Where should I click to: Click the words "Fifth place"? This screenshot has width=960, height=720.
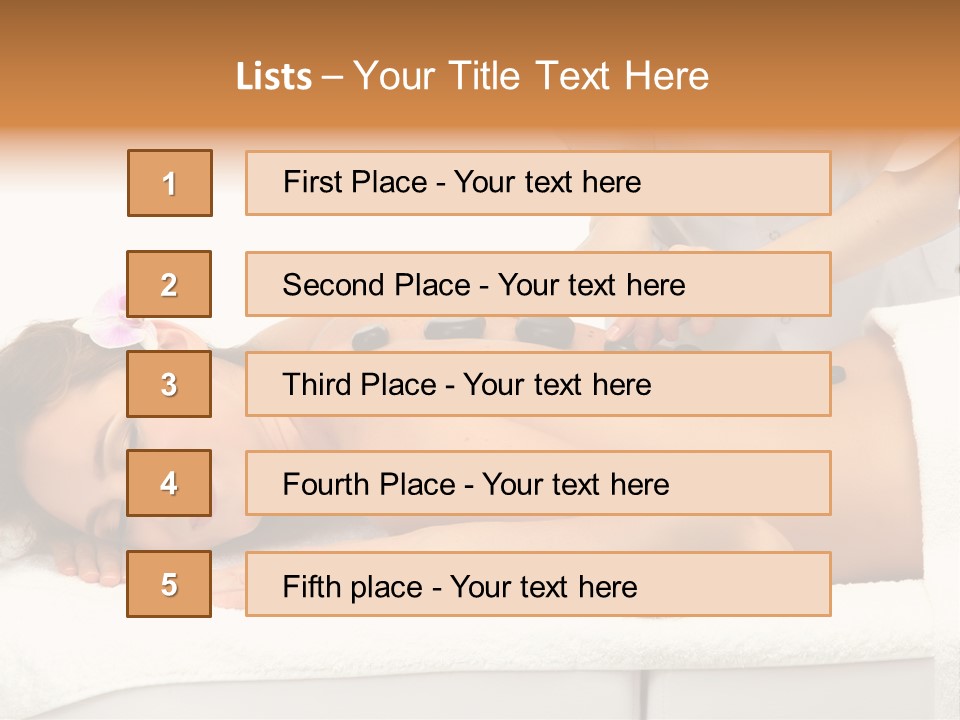352,587
